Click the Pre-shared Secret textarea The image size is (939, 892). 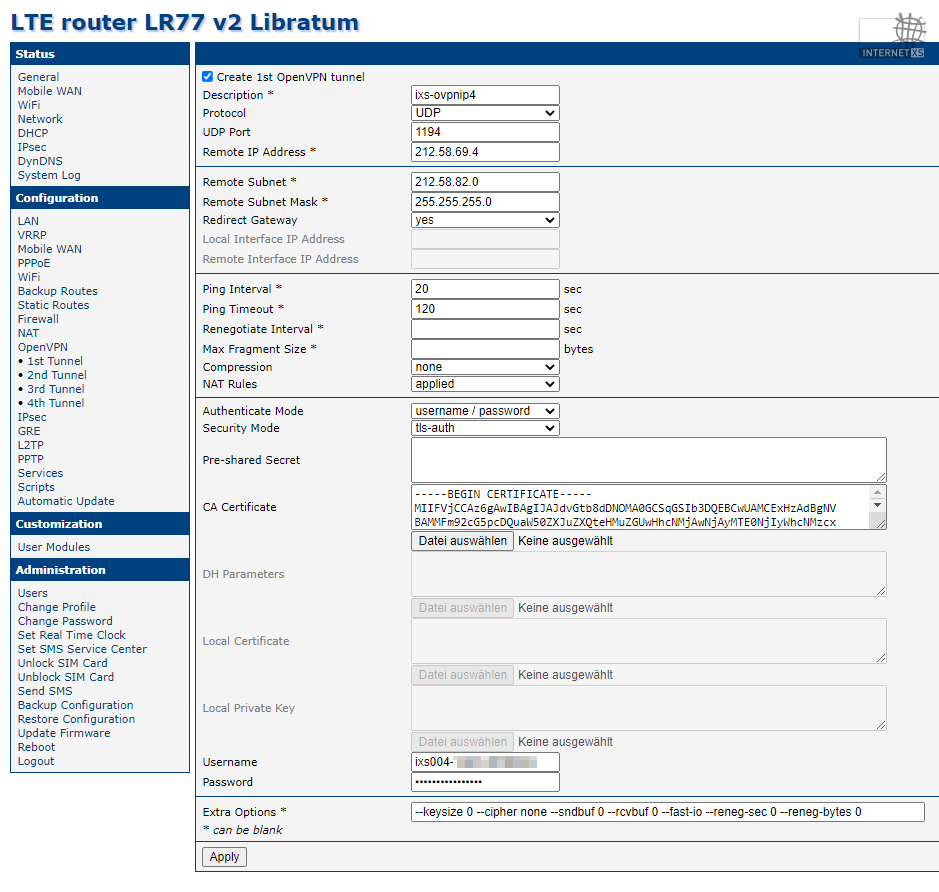[649, 460]
